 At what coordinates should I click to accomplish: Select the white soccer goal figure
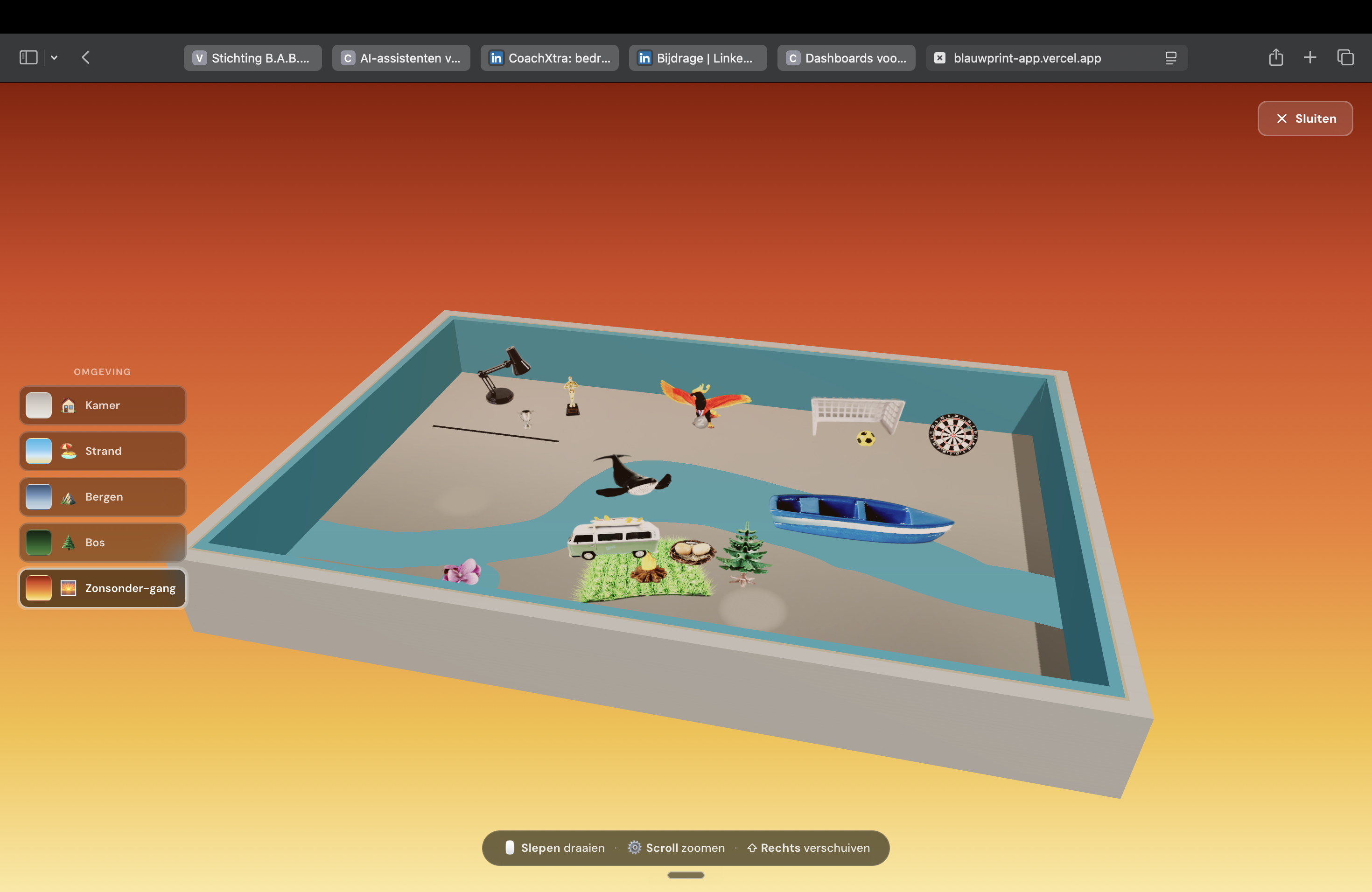pos(857,415)
